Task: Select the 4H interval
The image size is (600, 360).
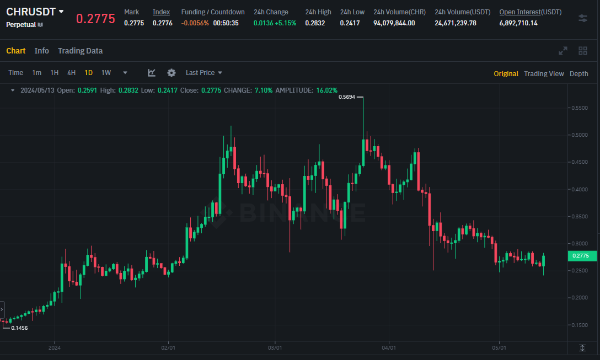Action: click(71, 73)
